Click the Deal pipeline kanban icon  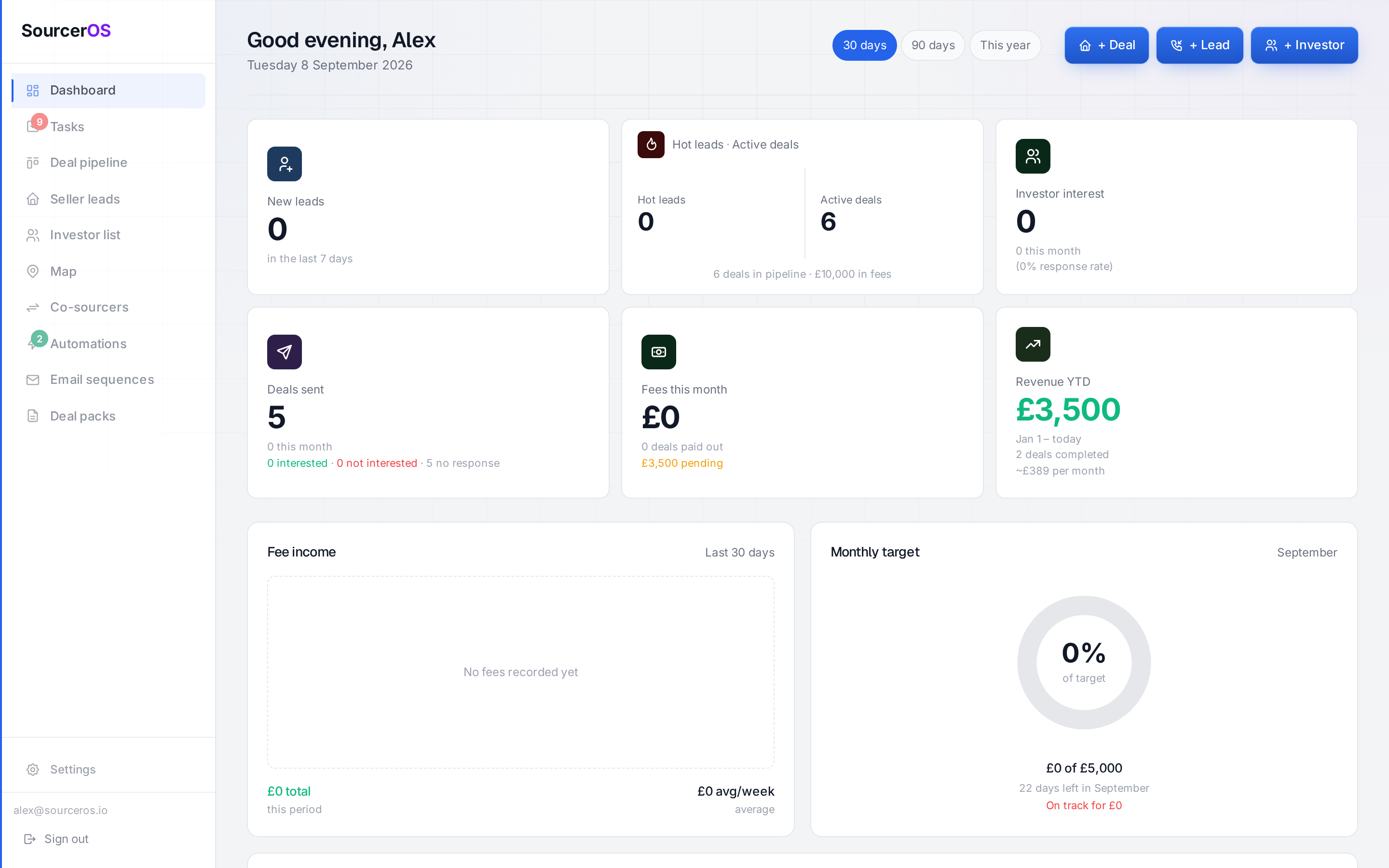pyautogui.click(x=33, y=163)
